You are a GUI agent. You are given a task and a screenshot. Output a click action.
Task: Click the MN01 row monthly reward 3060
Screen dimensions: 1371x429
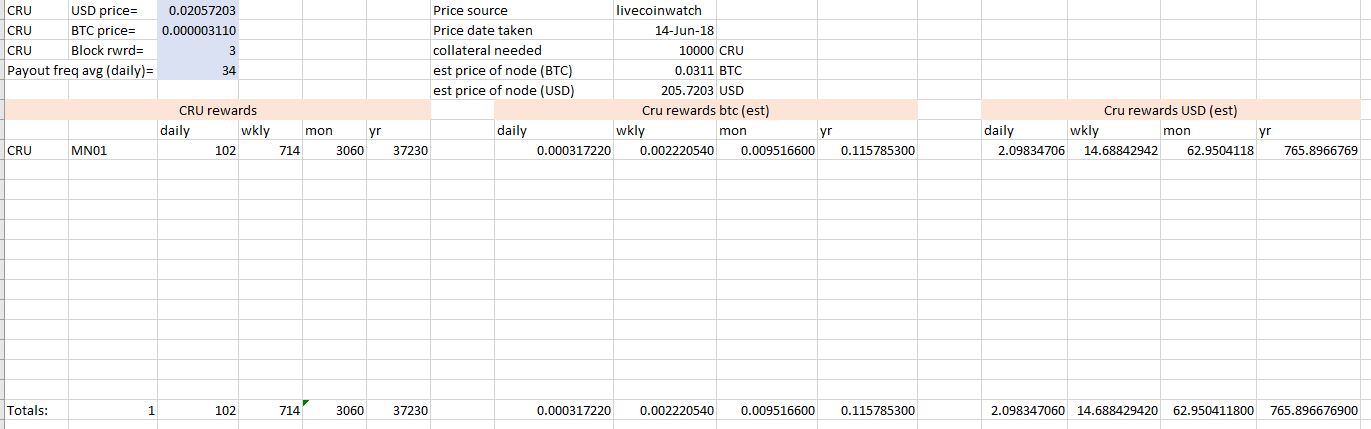click(x=335, y=150)
